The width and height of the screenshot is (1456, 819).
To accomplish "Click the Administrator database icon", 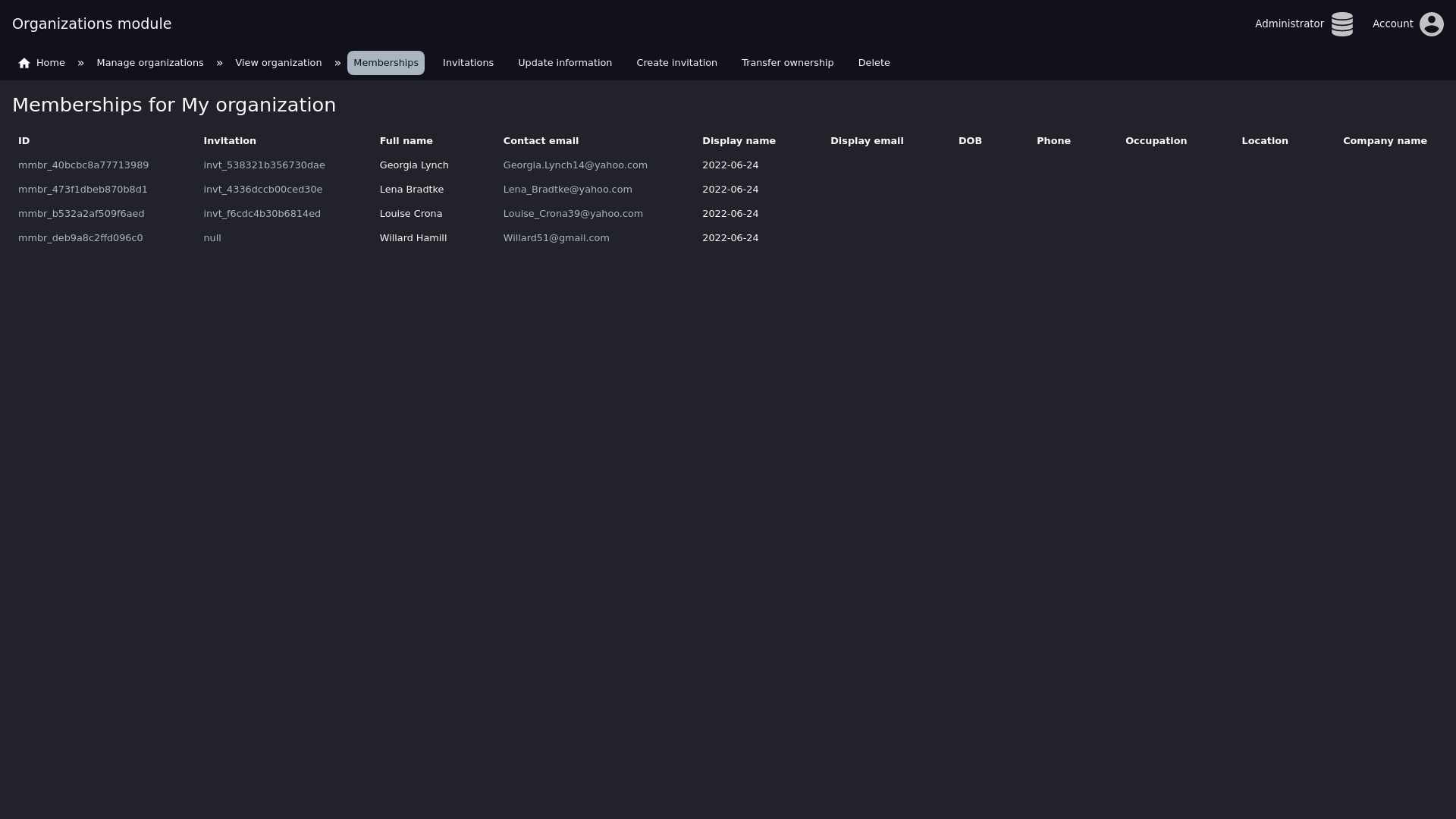I will [1341, 24].
